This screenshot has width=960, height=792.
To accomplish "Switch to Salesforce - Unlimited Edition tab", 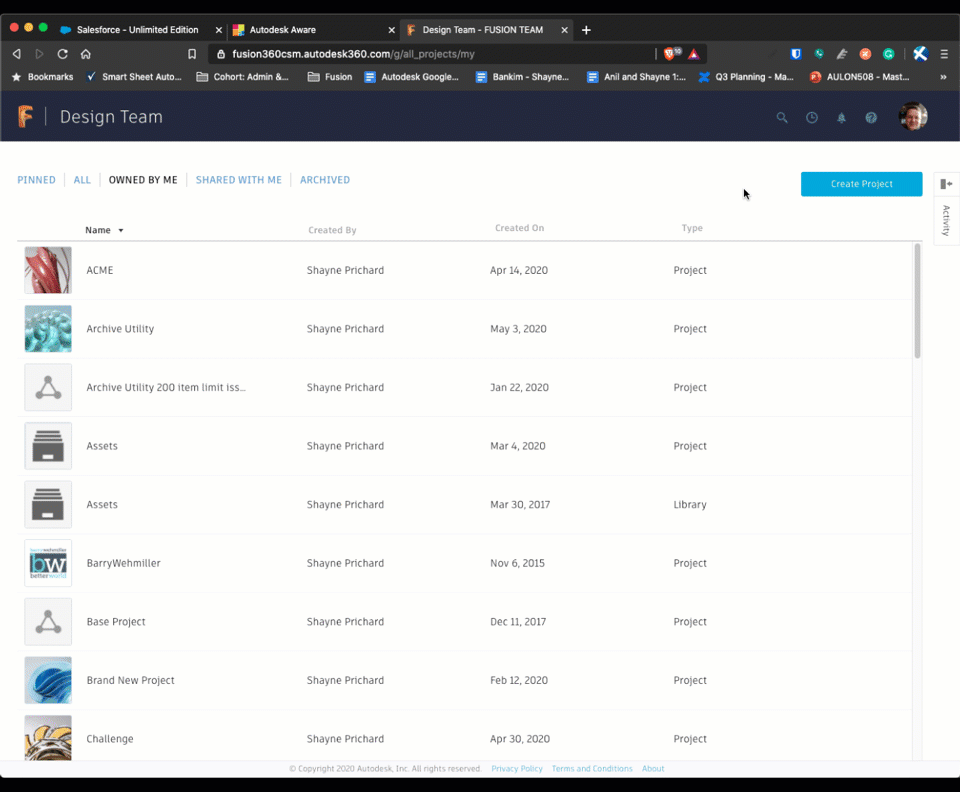I will click(x=137, y=30).
